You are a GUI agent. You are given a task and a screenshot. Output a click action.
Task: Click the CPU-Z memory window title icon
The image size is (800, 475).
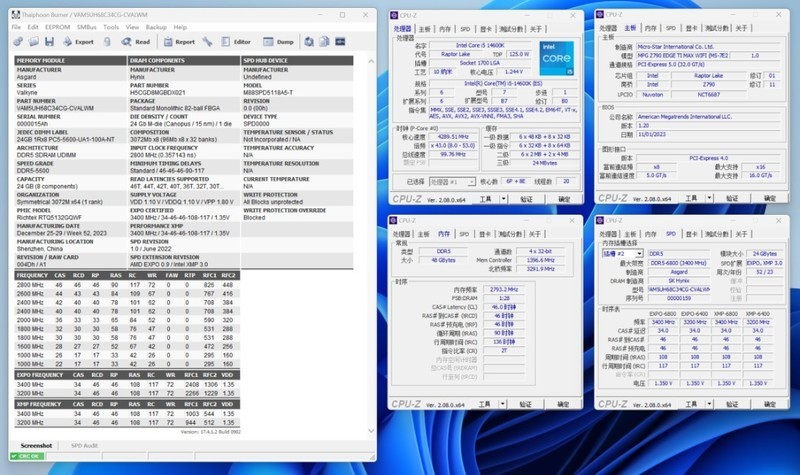click(393, 220)
